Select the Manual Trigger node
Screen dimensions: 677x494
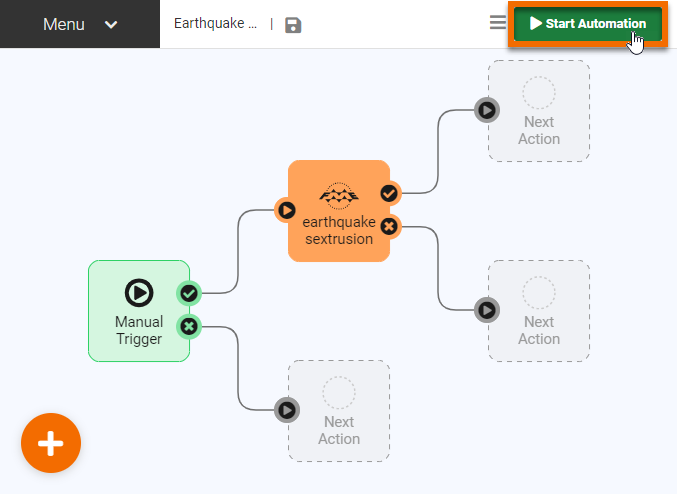click(138, 322)
